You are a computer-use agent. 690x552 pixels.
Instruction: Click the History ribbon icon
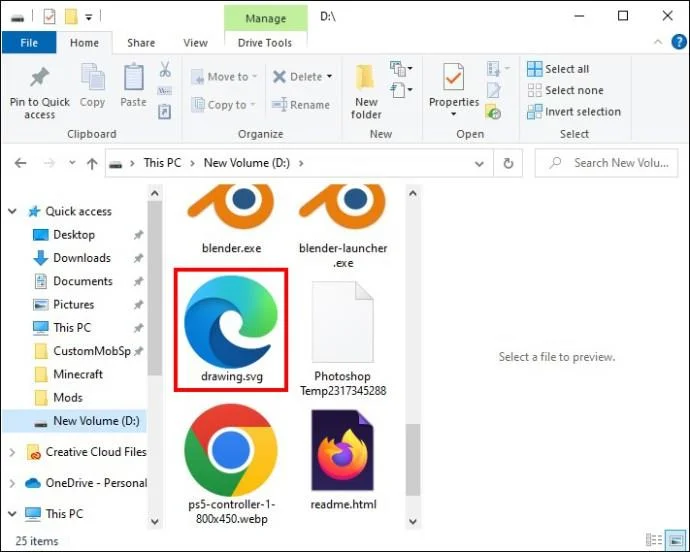pos(493,112)
